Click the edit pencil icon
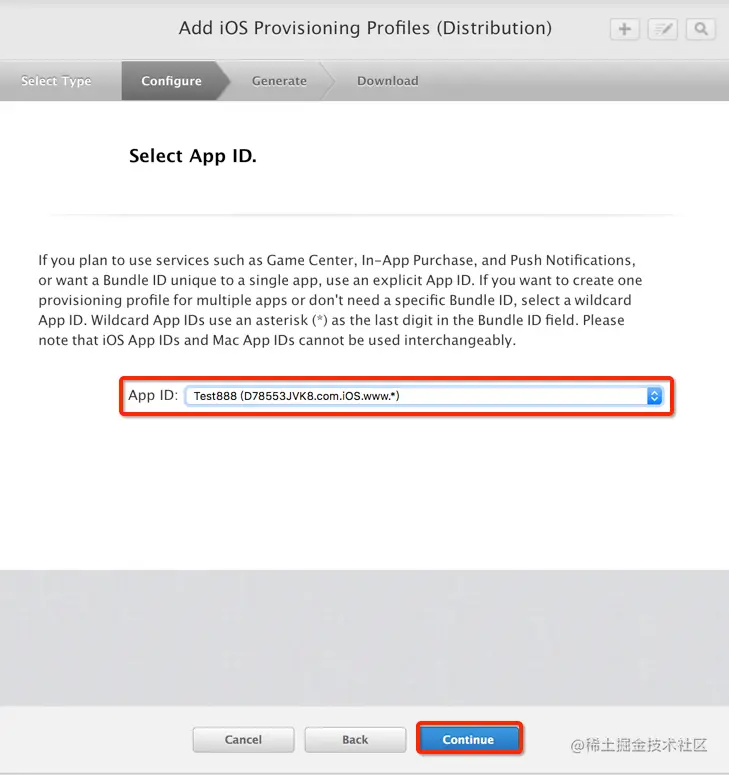Image resolution: width=729 pixels, height=775 pixels. click(663, 29)
